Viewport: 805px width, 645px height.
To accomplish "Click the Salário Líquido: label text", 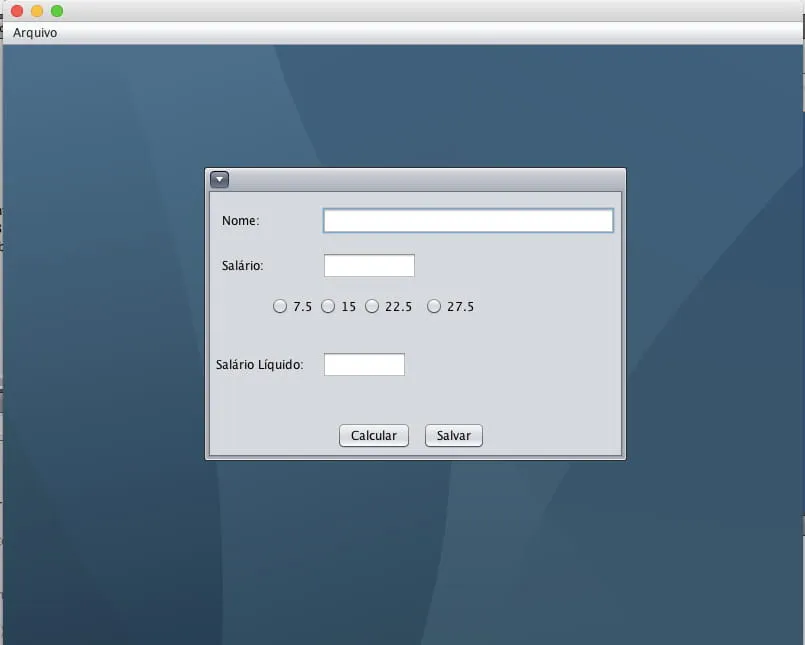I will click(x=259, y=365).
